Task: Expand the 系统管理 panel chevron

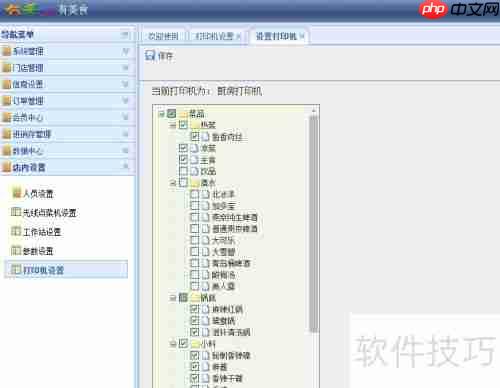Action: (x=125, y=51)
